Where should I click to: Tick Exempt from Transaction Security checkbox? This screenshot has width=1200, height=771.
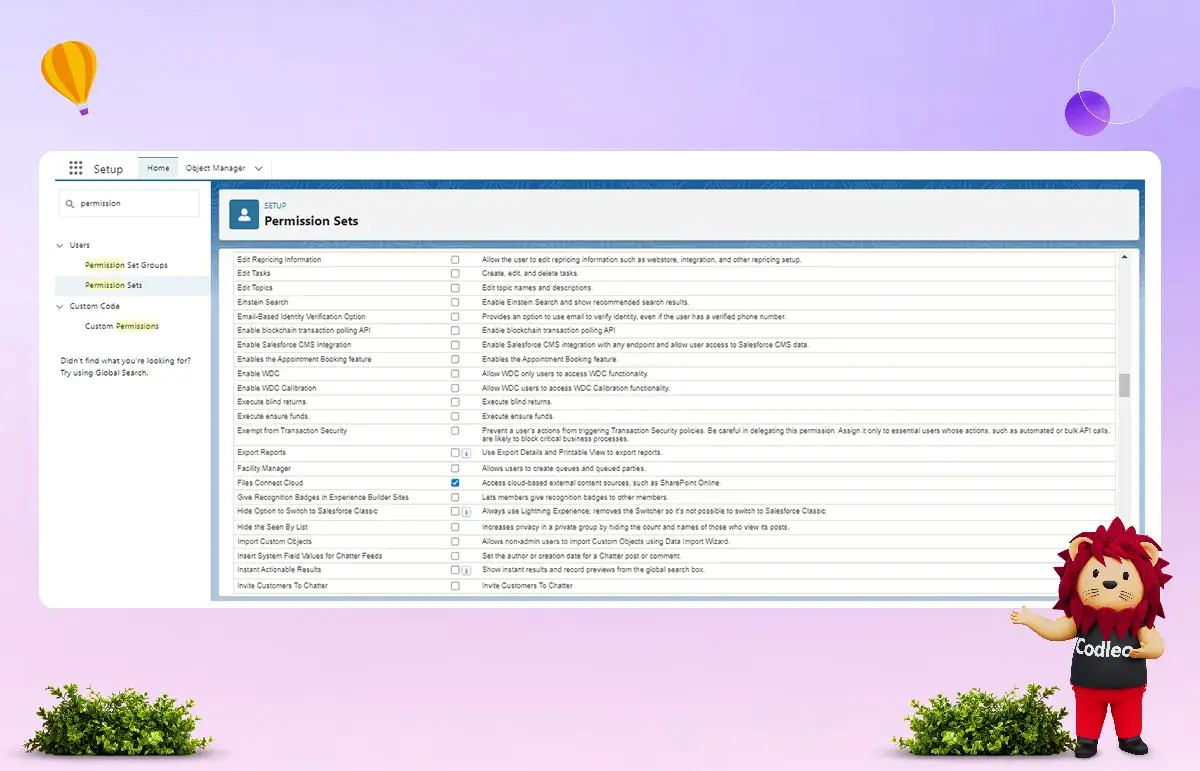pyautogui.click(x=455, y=431)
